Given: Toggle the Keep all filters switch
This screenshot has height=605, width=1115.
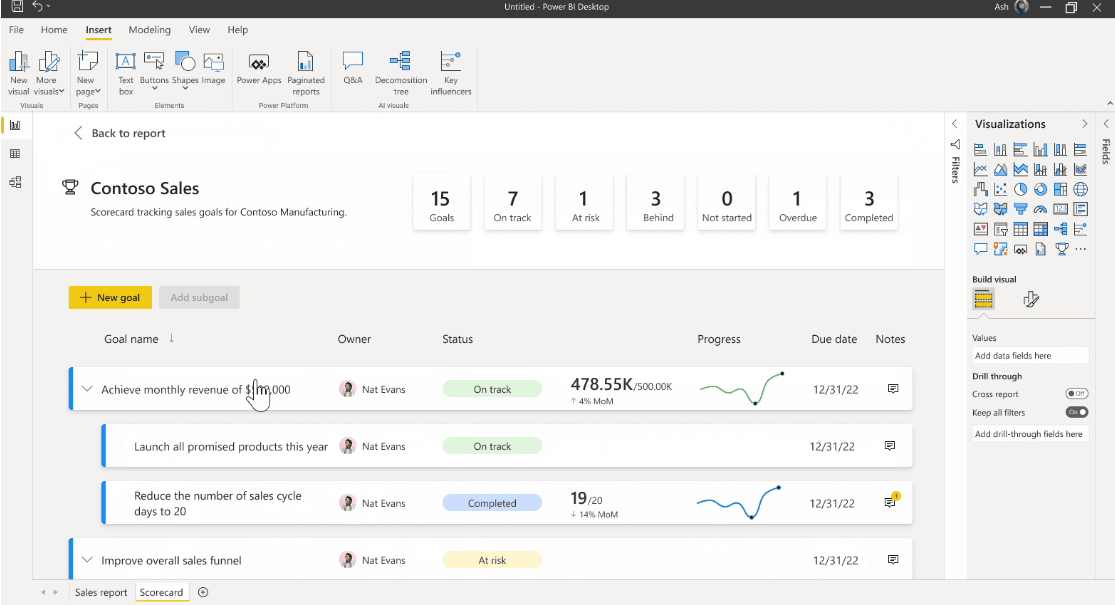Looking at the screenshot, I should (x=1076, y=412).
